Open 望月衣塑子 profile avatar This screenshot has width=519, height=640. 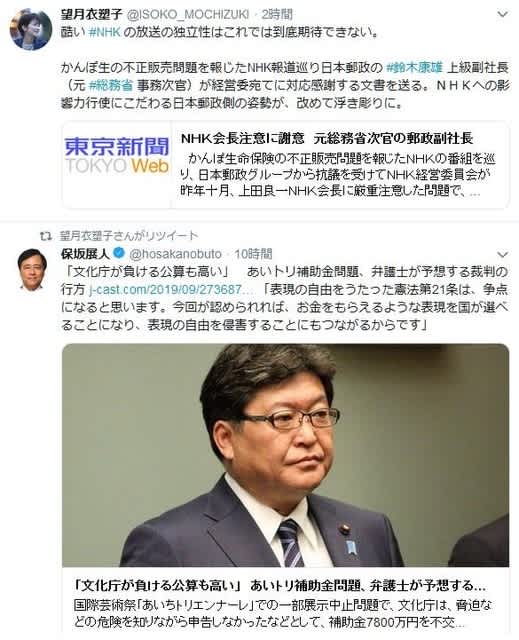[31, 29]
